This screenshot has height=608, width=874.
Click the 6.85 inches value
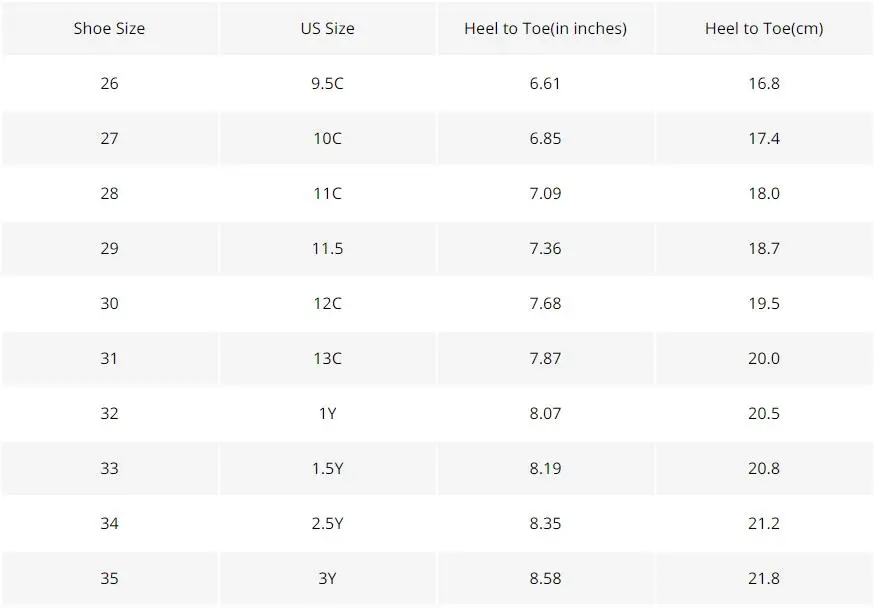546,138
